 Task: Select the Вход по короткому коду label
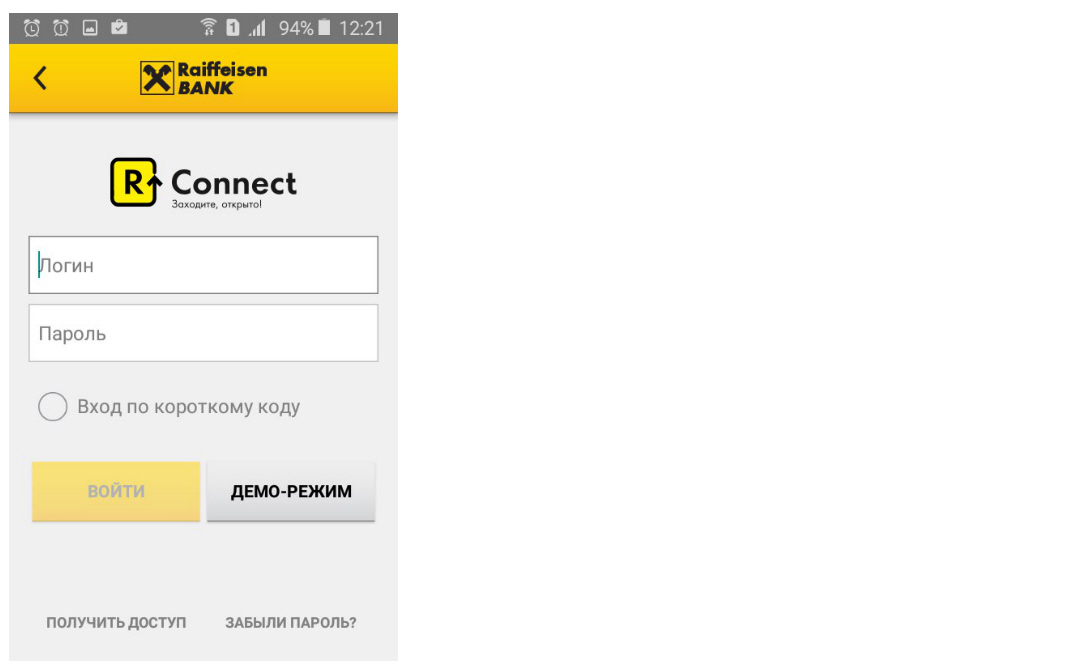188,407
